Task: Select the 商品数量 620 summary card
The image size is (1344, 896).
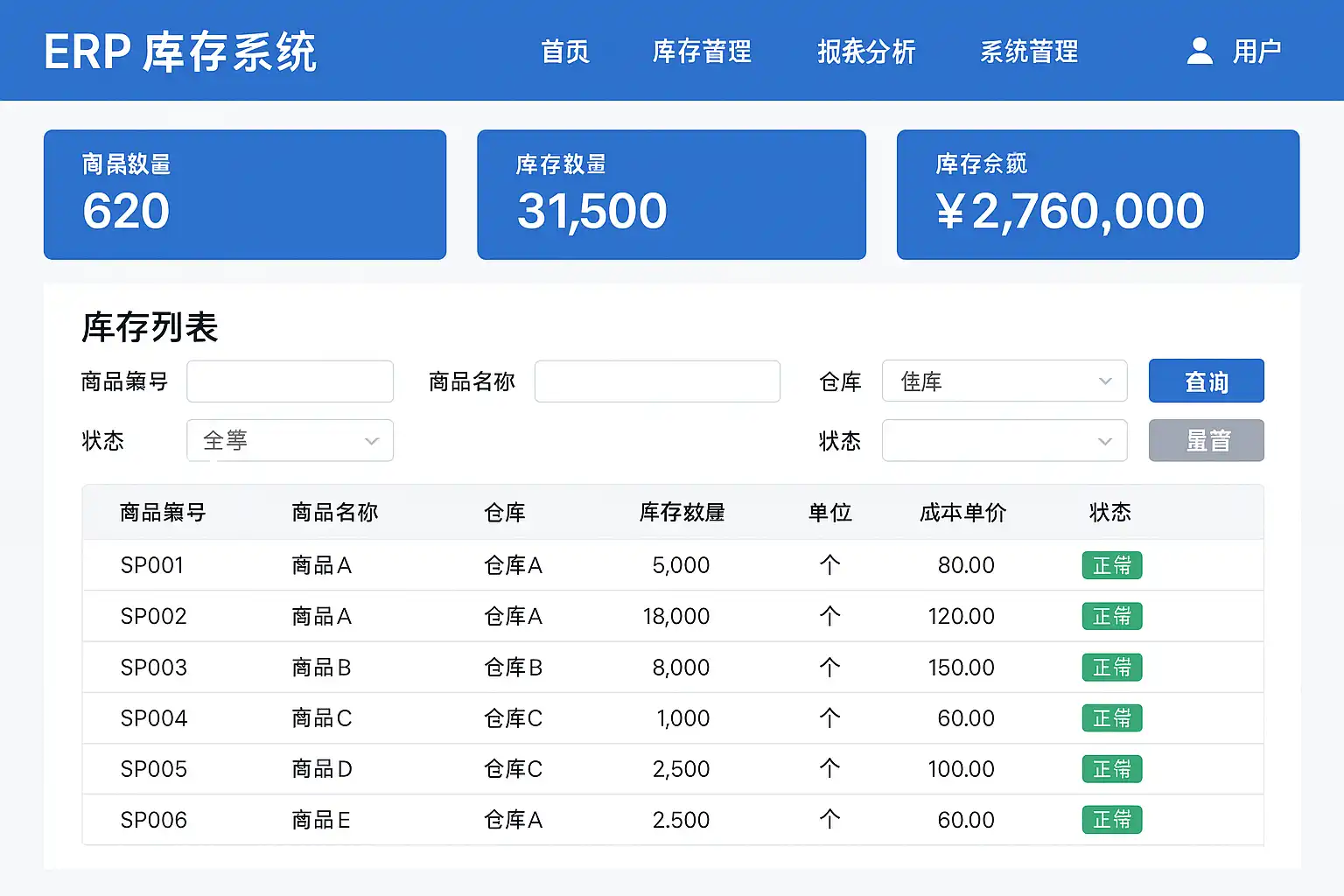Action: [245, 194]
